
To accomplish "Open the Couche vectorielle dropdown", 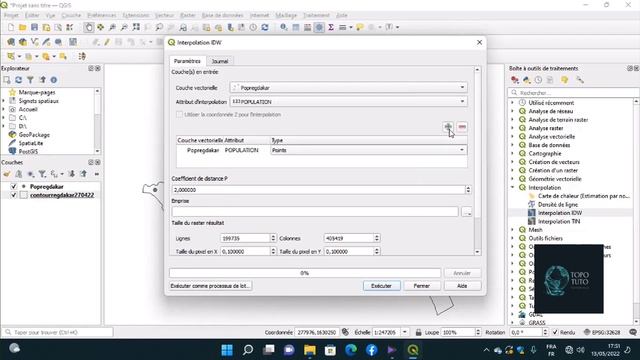I will (x=349, y=88).
